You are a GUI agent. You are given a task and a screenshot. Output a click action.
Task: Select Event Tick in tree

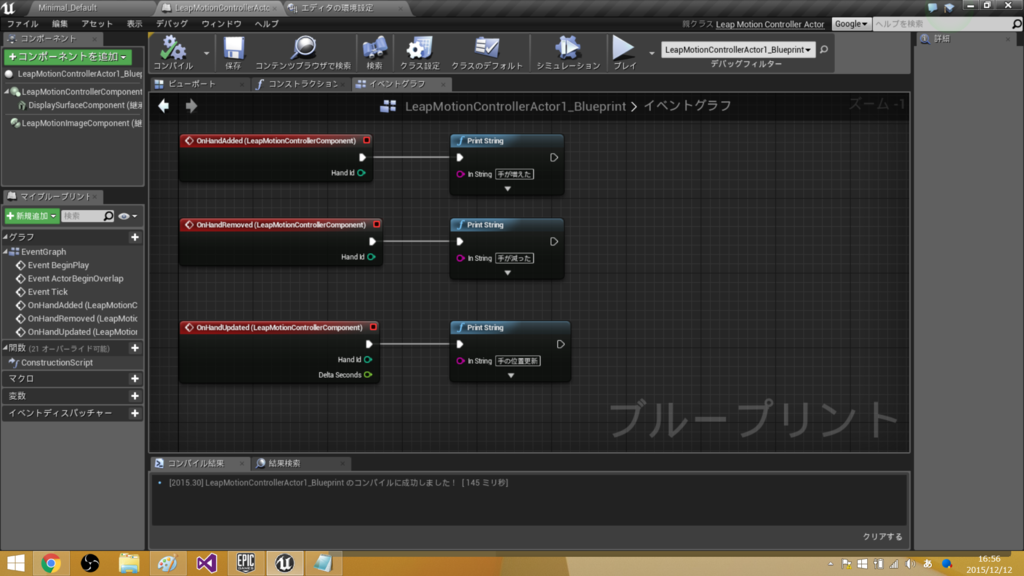pos(48,292)
